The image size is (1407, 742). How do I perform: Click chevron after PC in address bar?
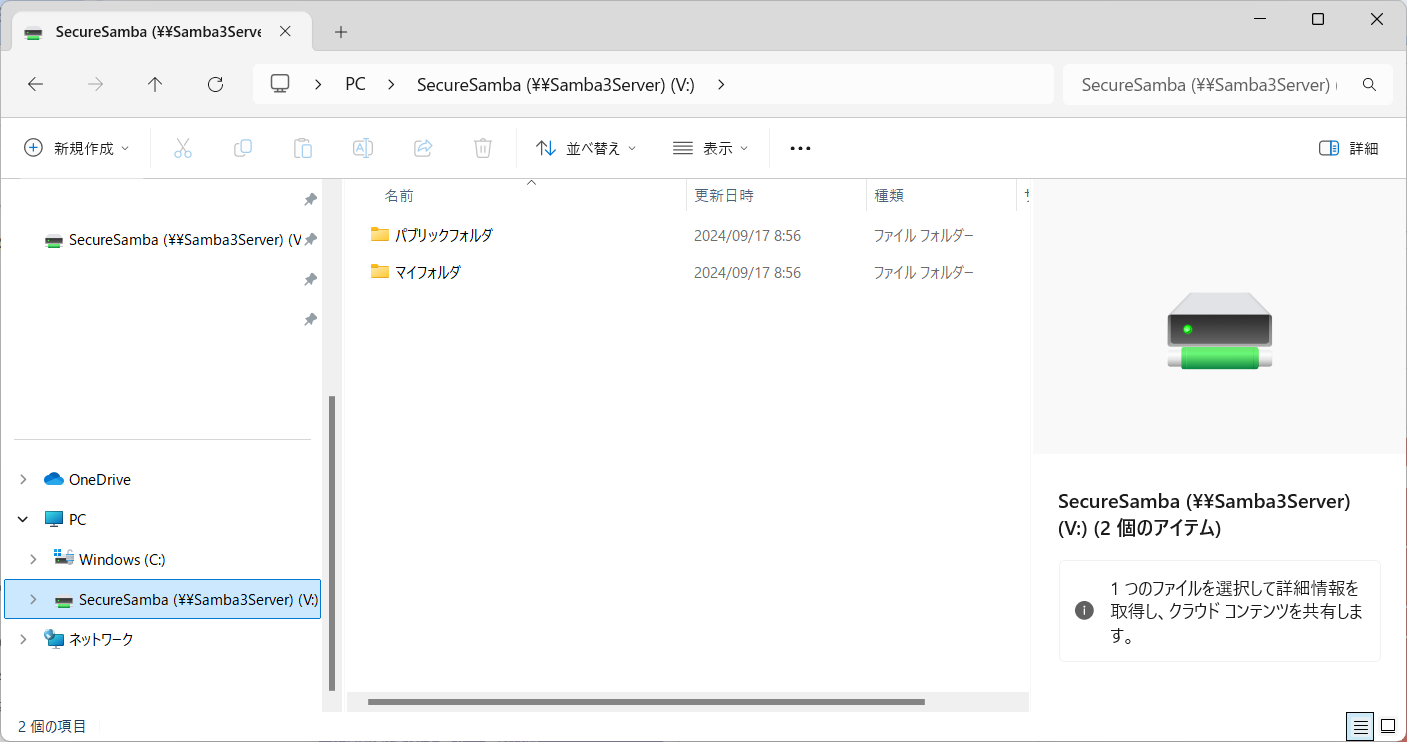coord(391,85)
